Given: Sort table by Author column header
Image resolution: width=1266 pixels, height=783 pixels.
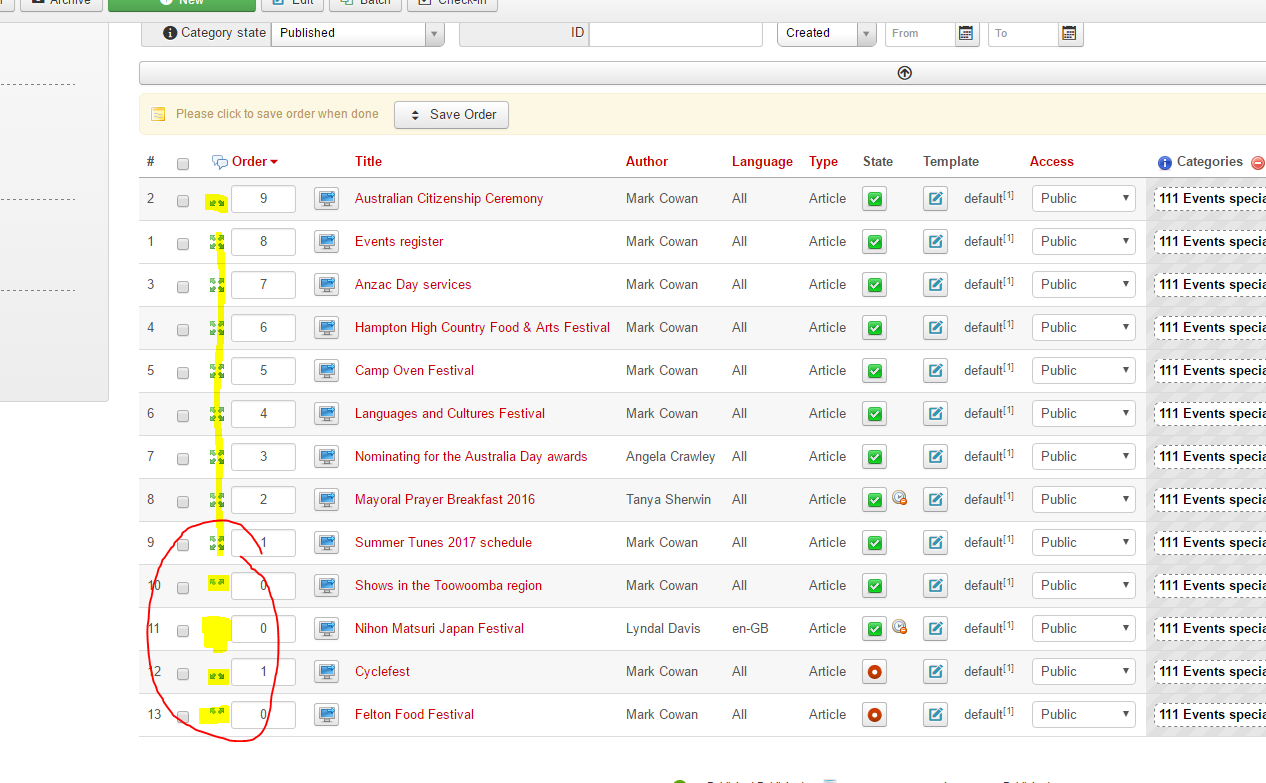Looking at the screenshot, I should click(x=646, y=161).
